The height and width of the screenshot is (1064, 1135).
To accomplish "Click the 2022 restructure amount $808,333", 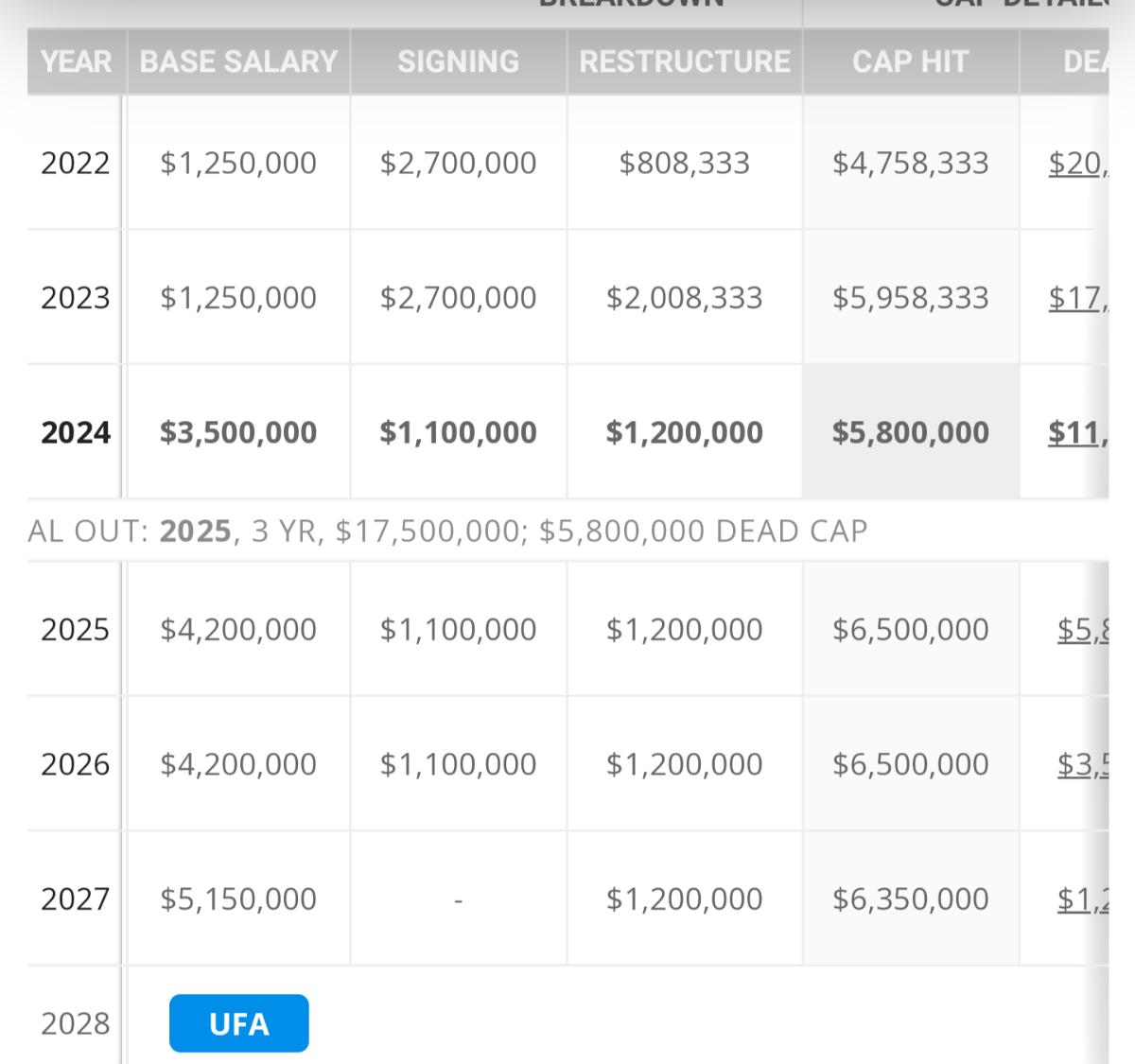I will click(684, 164).
